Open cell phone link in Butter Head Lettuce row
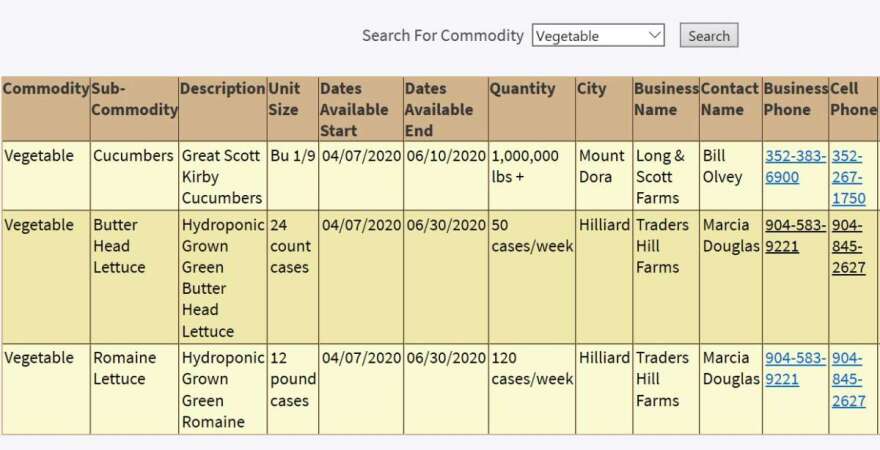This screenshot has width=880, height=450. [849, 246]
